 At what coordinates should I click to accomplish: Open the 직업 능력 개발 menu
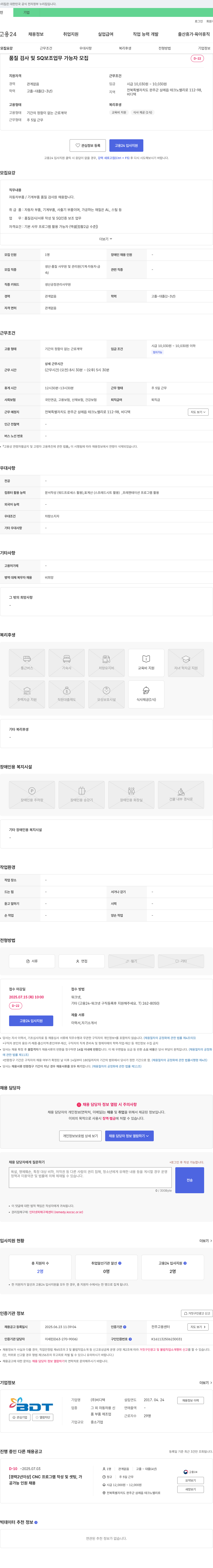pyautogui.click(x=146, y=34)
